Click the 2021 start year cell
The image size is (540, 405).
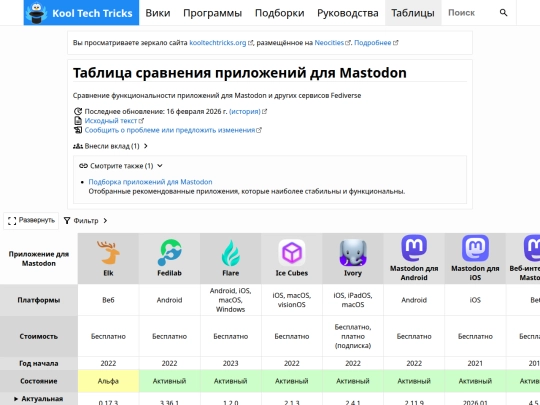tap(475, 363)
